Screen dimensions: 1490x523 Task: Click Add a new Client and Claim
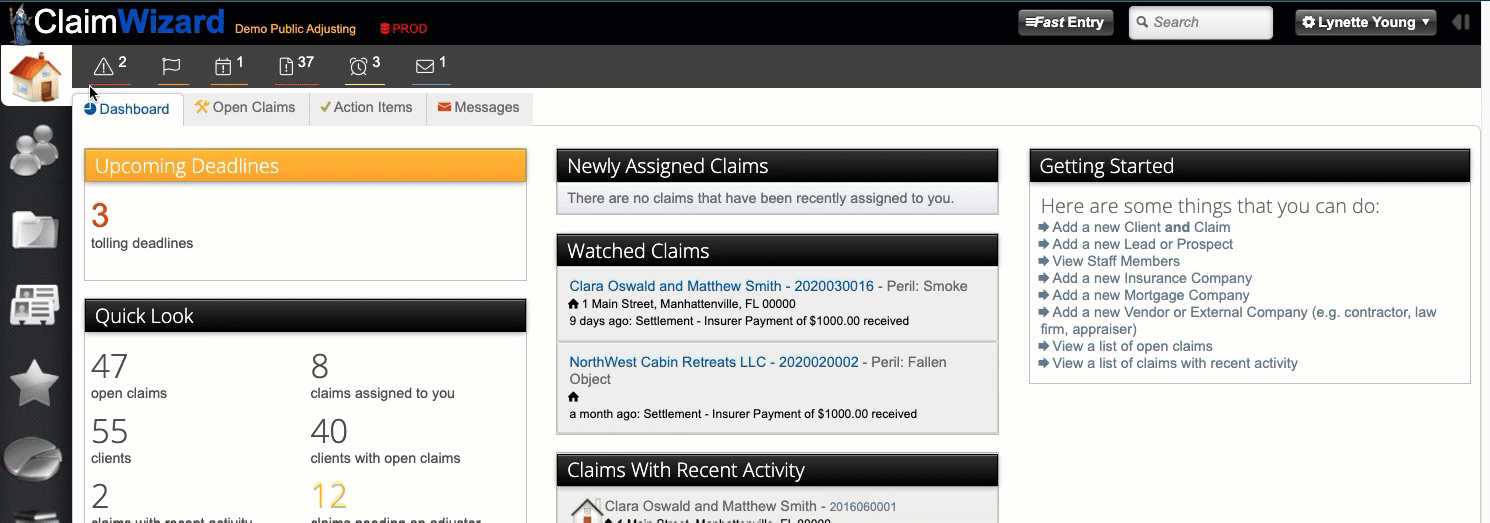[x=1141, y=227]
